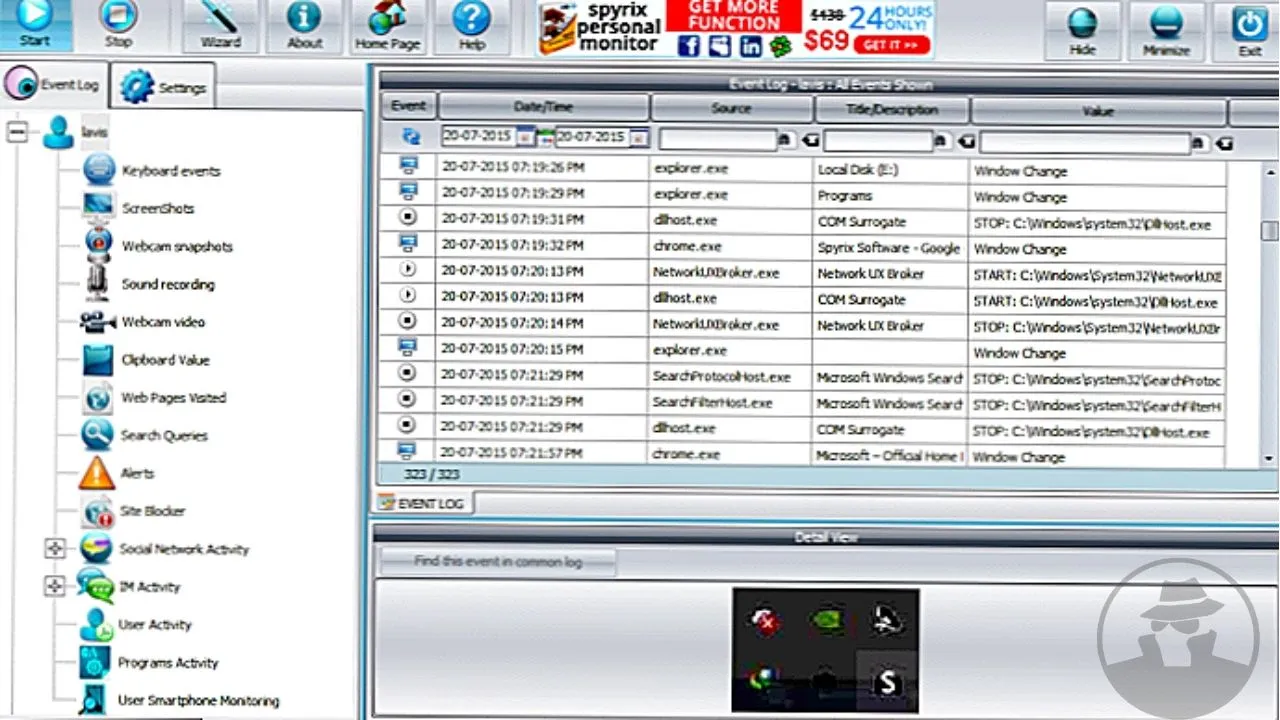Click Value filter text field
Image resolution: width=1280 pixels, height=720 pixels.
tap(1085, 142)
